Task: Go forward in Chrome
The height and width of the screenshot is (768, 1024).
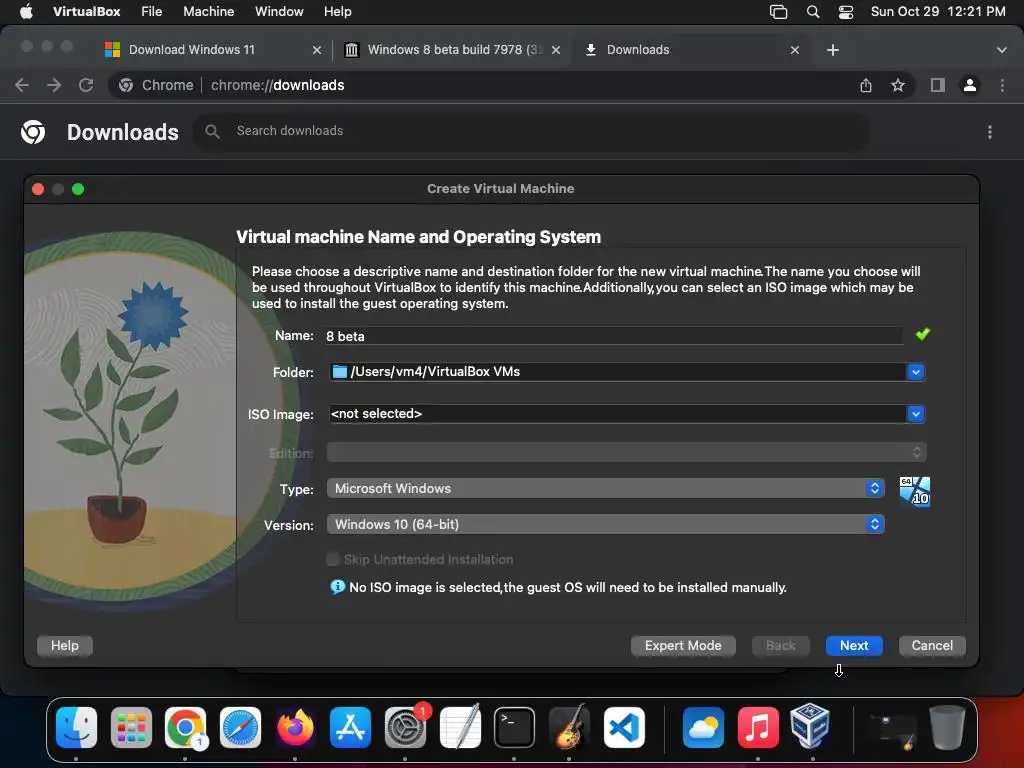Action: pos(54,85)
